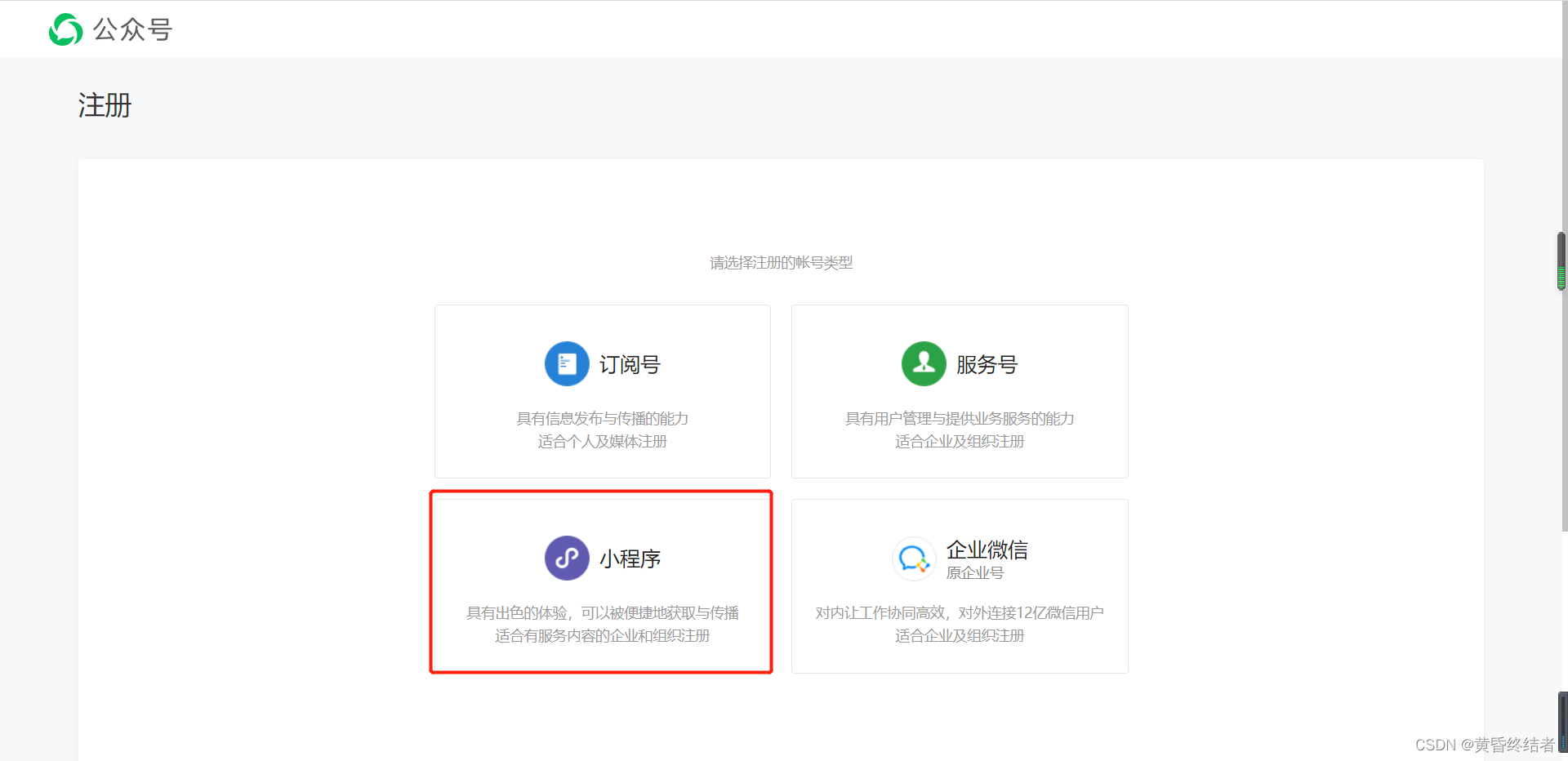Viewport: 1568px width, 761px height.
Task: Click text 对内让工作协同高效，对外连接12亿微信用户
Action: tap(960, 613)
